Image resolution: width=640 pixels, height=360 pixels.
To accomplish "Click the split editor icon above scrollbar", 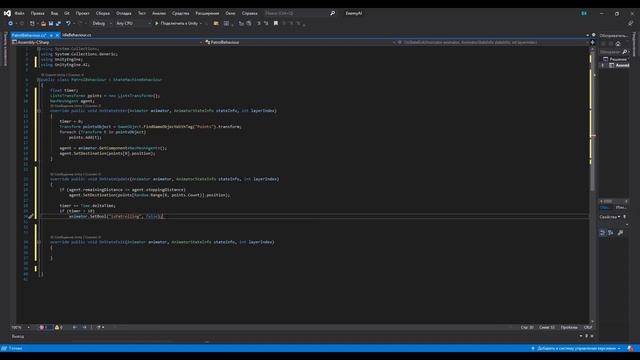I will click(593, 42).
